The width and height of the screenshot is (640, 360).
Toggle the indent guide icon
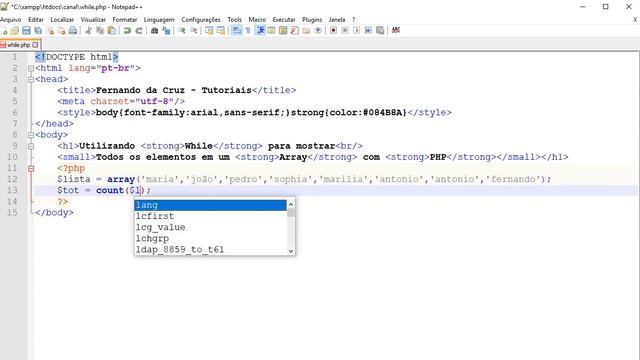[260, 31]
